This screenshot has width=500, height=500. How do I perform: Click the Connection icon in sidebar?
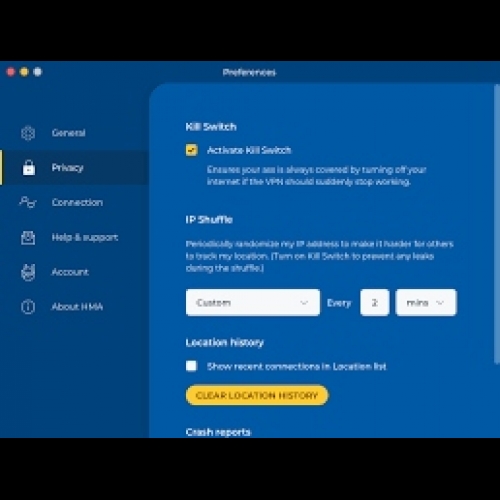[28, 202]
